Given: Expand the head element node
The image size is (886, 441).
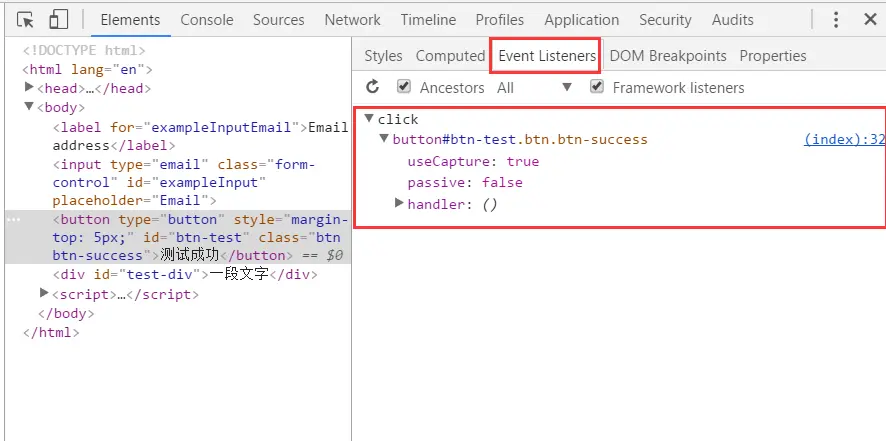Looking at the screenshot, I should point(30,88).
